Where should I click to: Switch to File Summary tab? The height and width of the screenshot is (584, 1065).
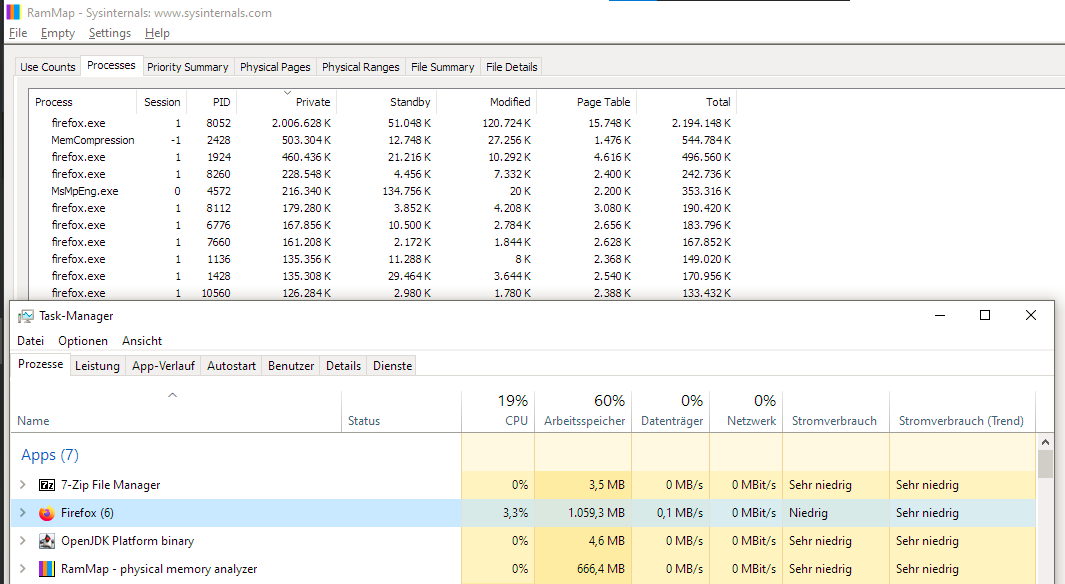click(443, 67)
